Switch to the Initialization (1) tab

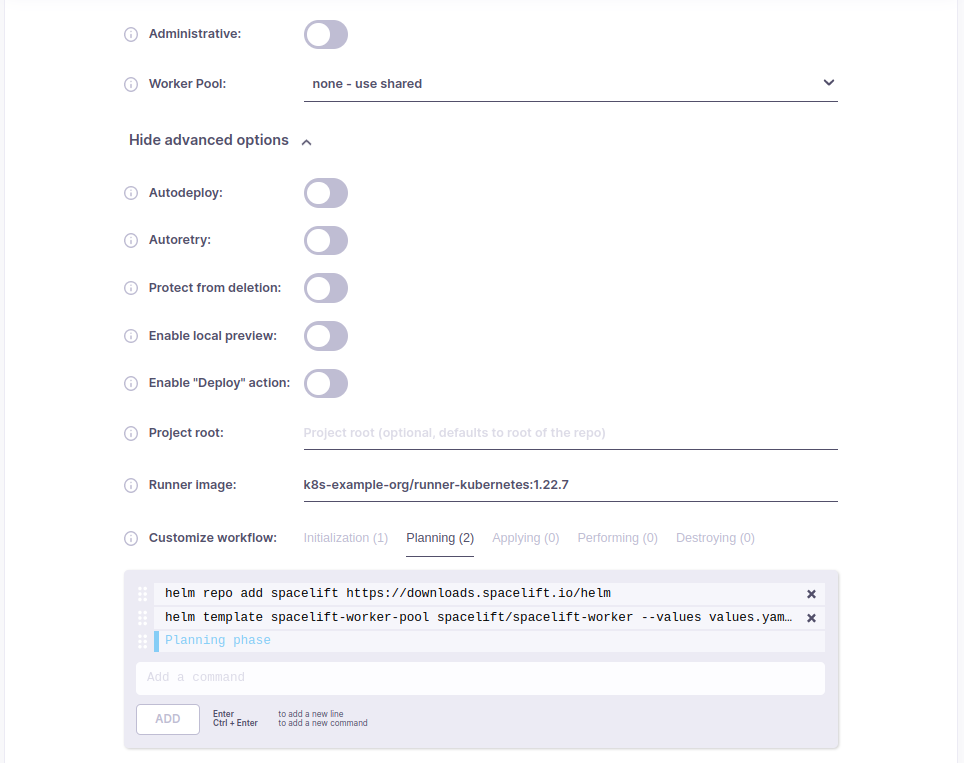click(345, 538)
